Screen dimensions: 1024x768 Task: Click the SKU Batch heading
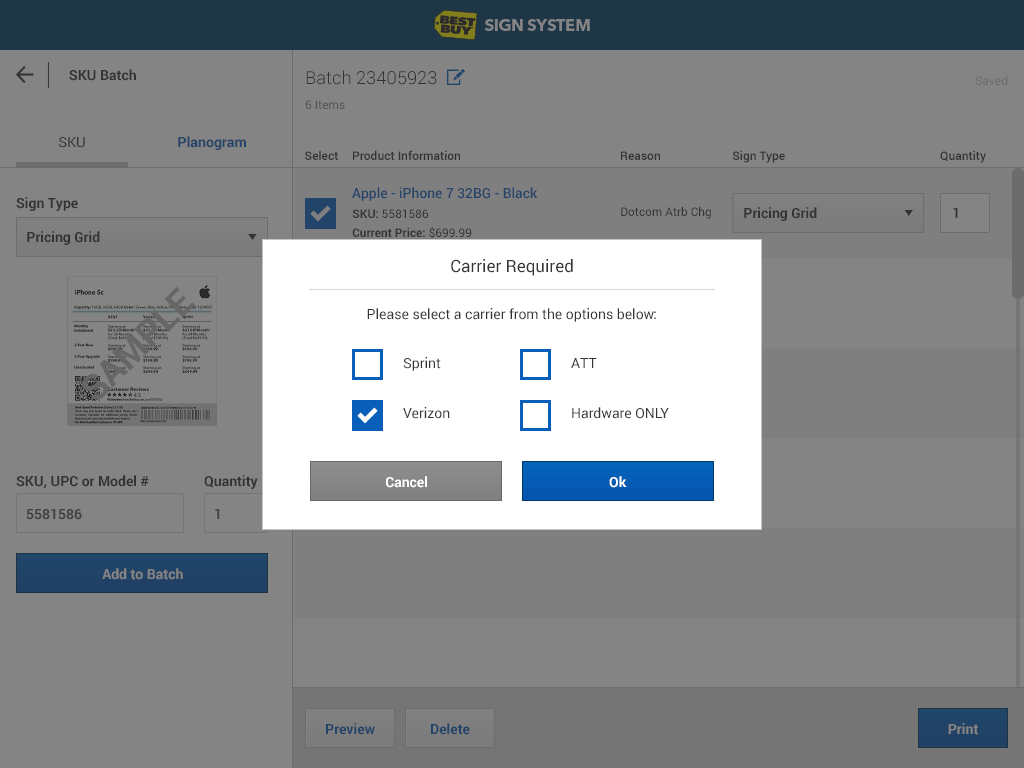[103, 75]
